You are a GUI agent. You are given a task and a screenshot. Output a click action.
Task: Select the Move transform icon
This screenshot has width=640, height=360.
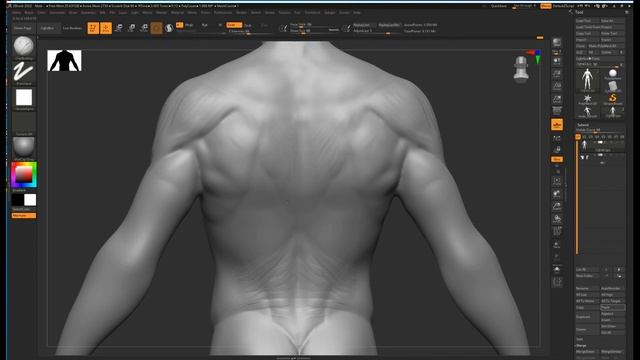click(x=119, y=28)
